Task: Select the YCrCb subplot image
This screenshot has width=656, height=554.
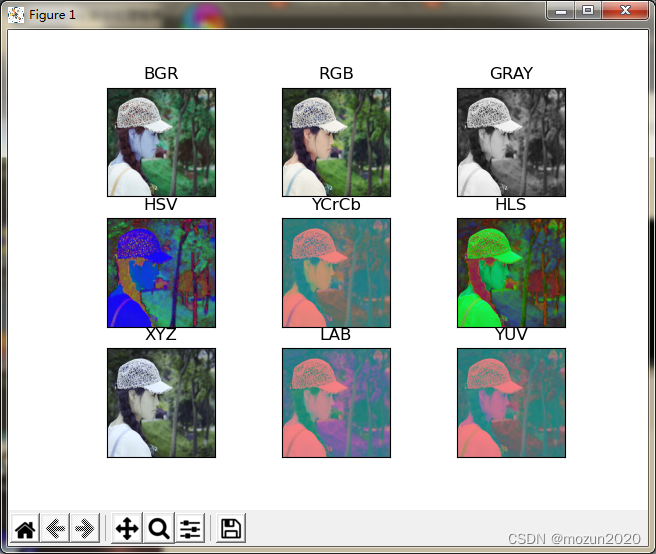Action: [336, 273]
